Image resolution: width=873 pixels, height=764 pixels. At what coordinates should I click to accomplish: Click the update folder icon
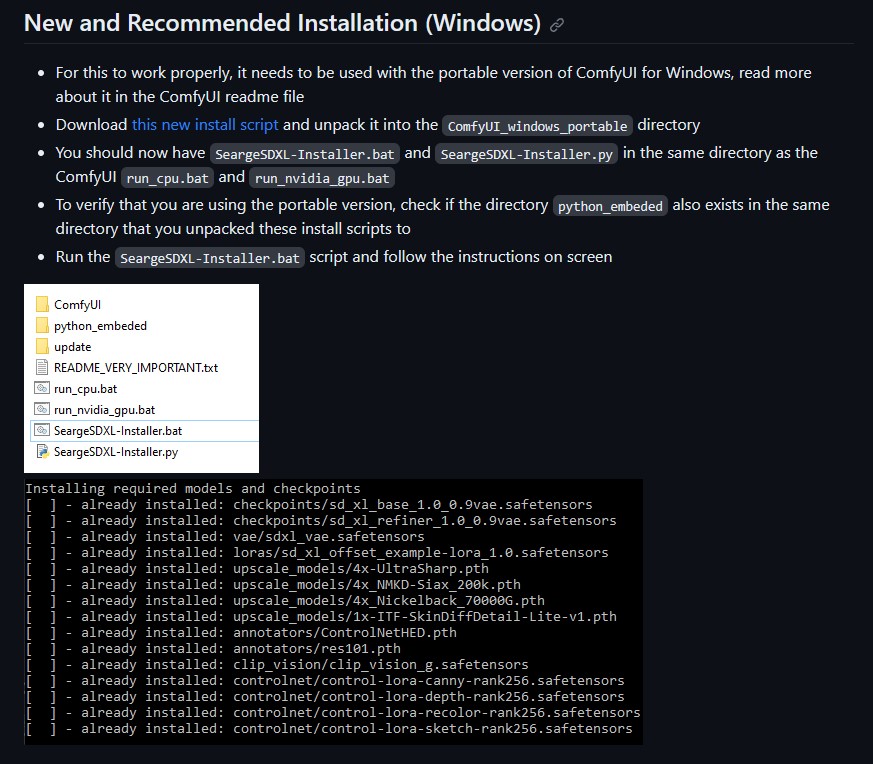(x=42, y=346)
